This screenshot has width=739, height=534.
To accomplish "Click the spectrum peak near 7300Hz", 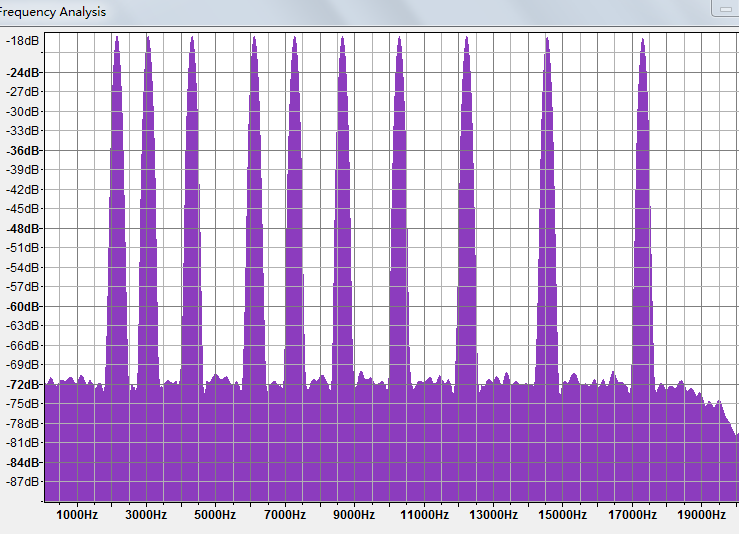I will (x=295, y=212).
